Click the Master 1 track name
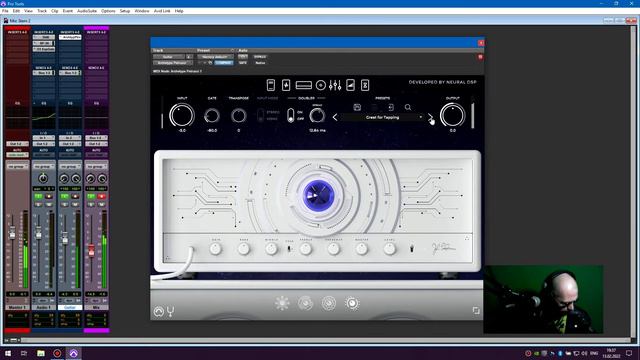This screenshot has width=640, height=360. [17, 307]
